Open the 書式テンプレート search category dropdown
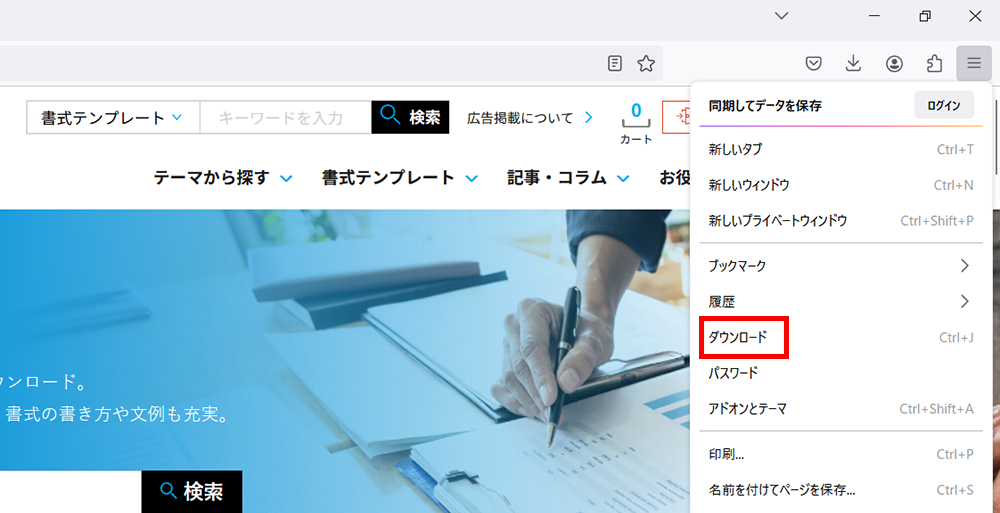1000x513 pixels. point(113,118)
